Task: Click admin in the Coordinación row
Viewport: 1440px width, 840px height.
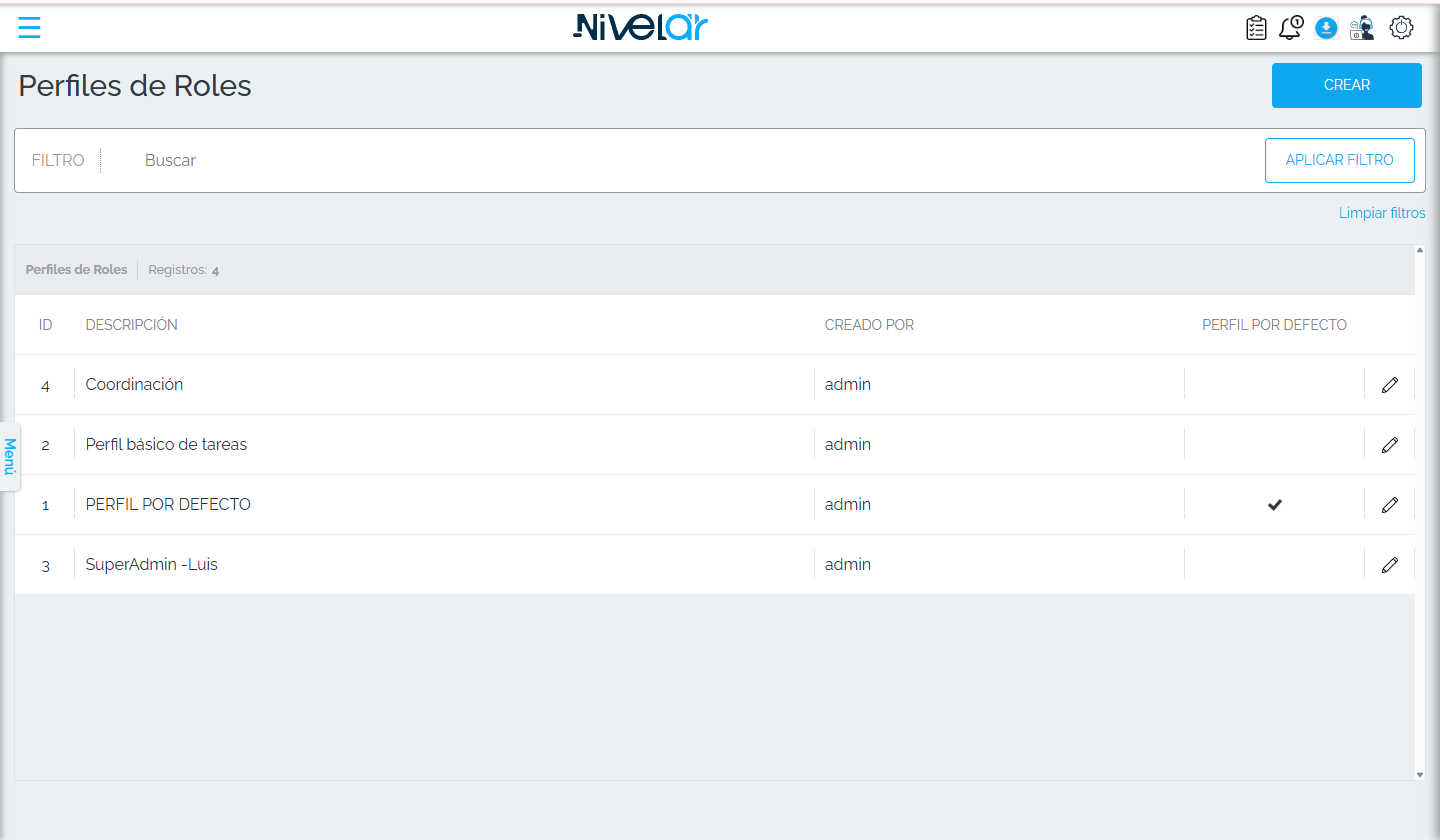Action: coord(848,385)
